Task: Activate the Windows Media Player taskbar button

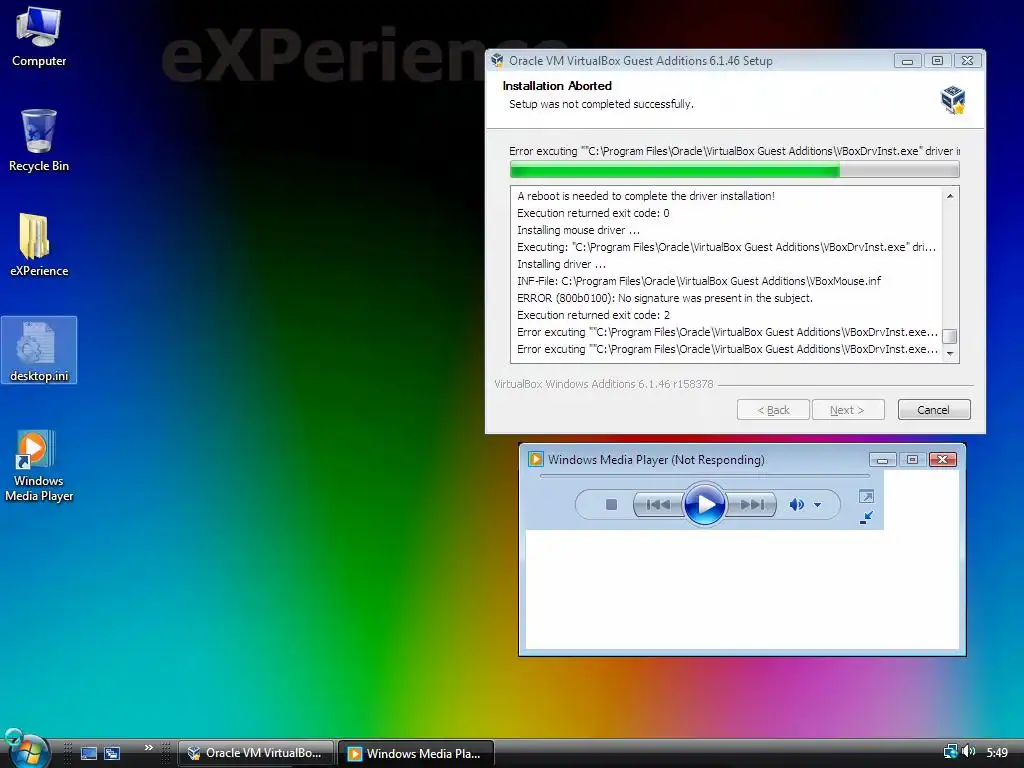Action: (x=416, y=753)
